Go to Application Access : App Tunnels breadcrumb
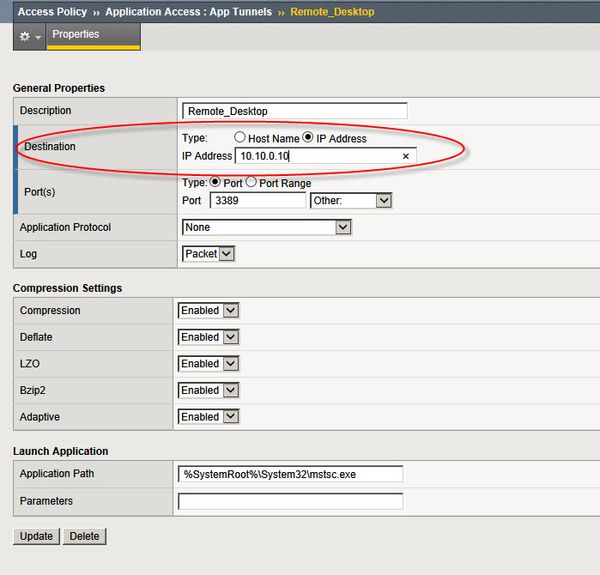Image resolution: width=600 pixels, height=575 pixels. 186,11
